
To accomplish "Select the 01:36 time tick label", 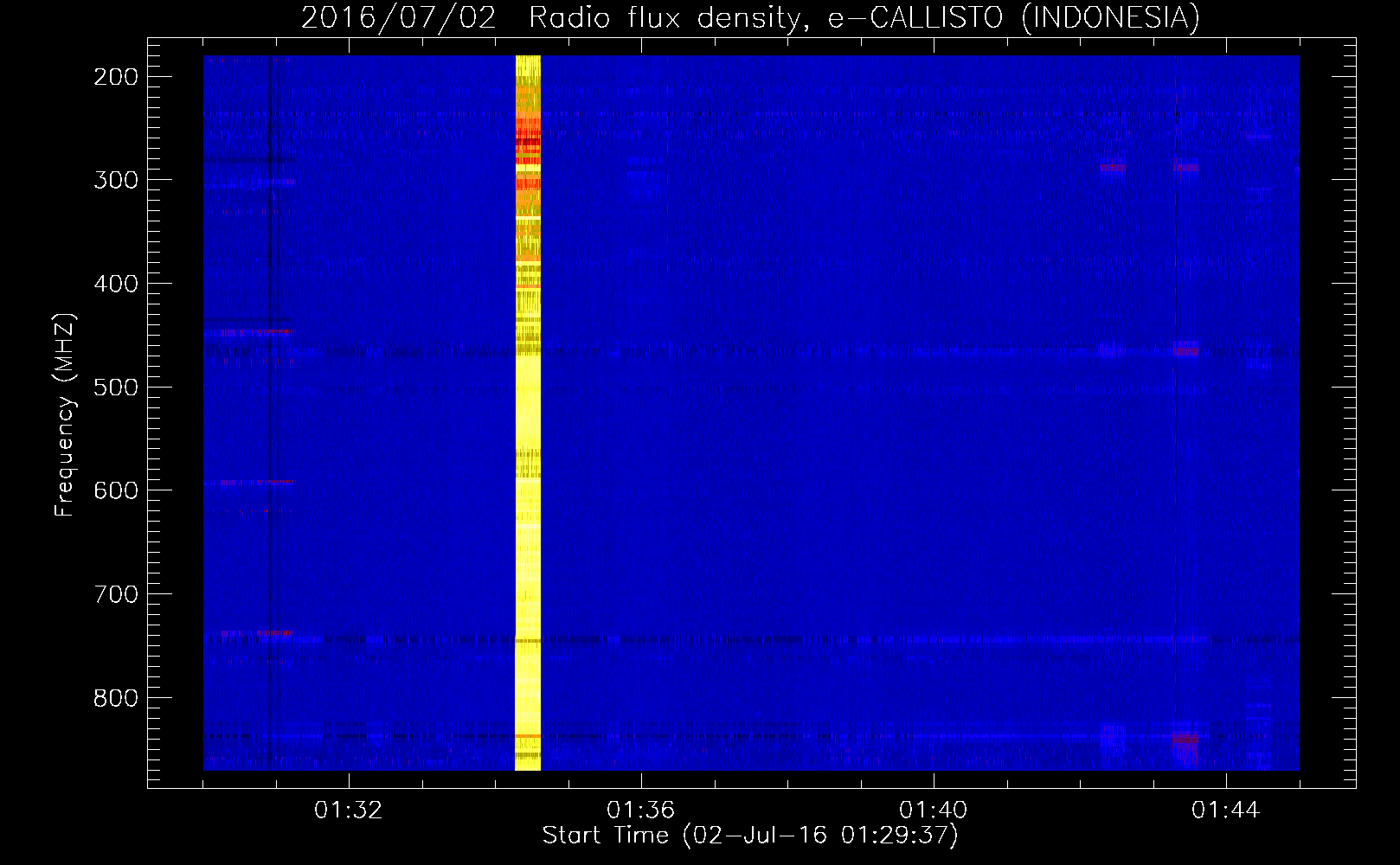I will [x=640, y=811].
